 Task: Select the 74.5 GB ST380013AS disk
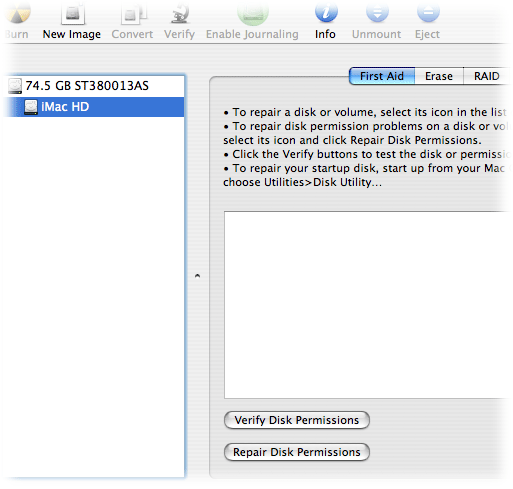pos(94,86)
